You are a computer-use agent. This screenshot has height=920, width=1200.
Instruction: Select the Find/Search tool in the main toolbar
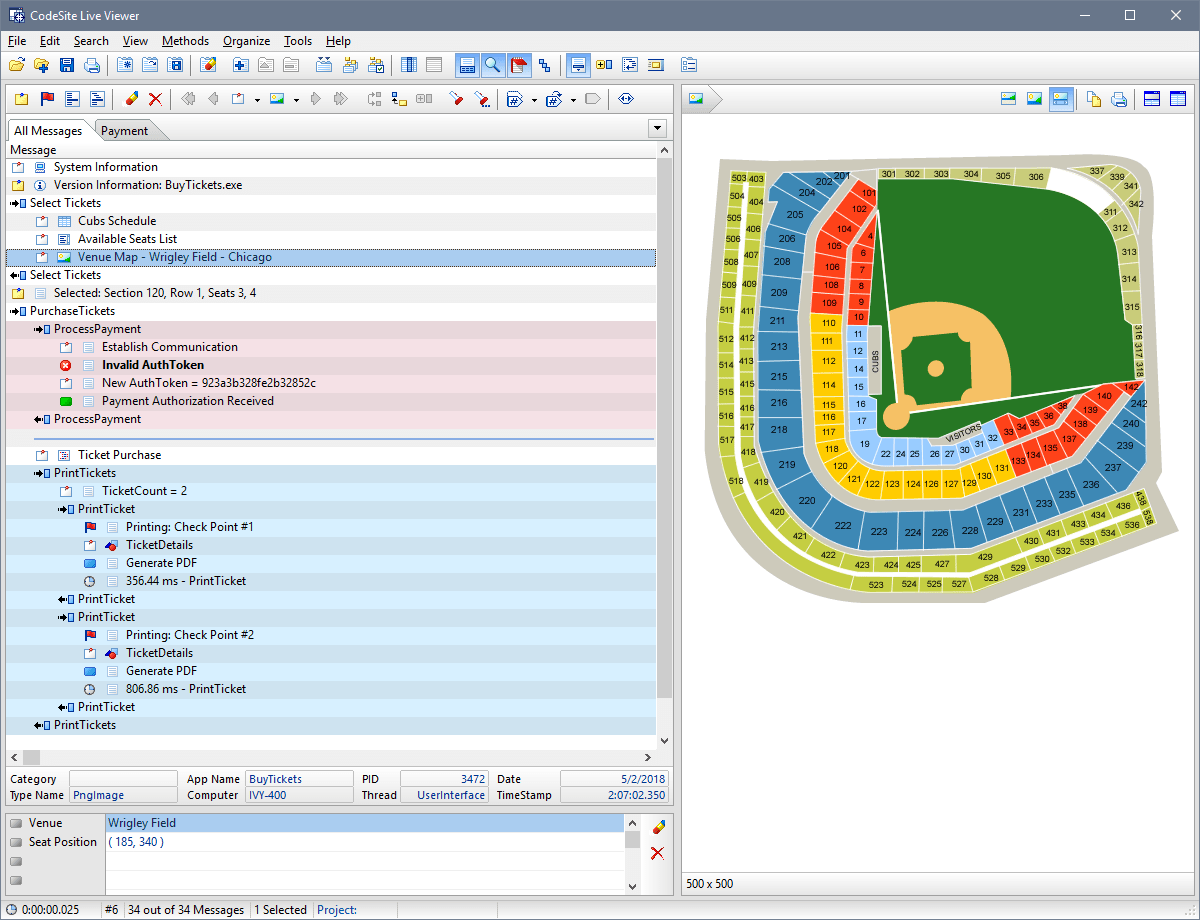point(492,65)
